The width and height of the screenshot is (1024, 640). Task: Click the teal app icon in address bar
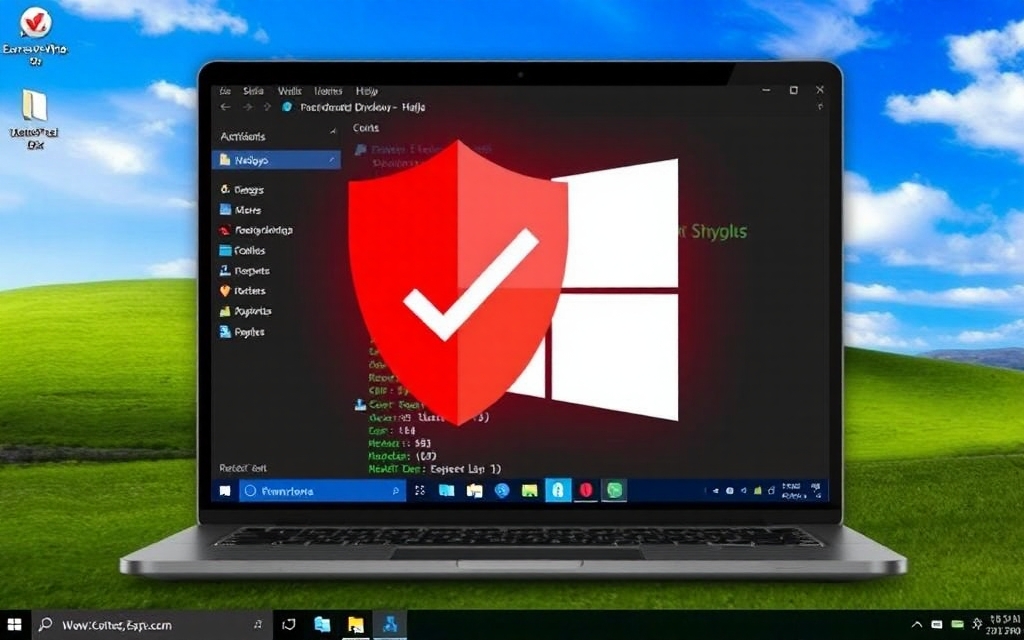click(287, 107)
